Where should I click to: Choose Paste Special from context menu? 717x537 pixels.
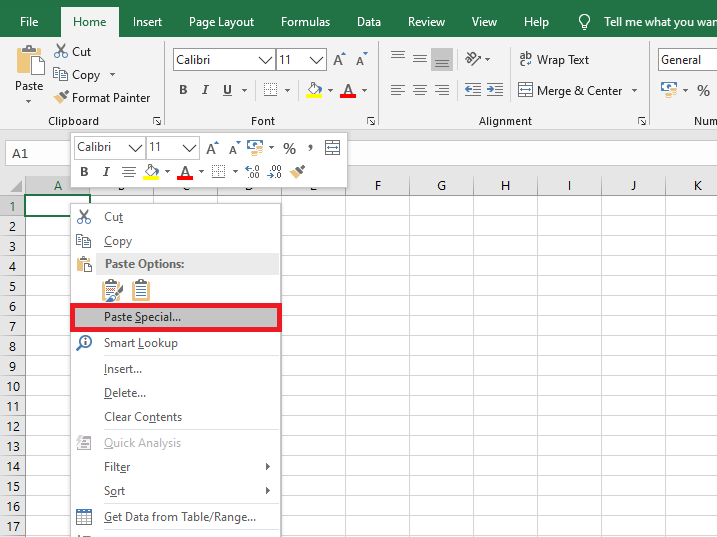point(142,317)
